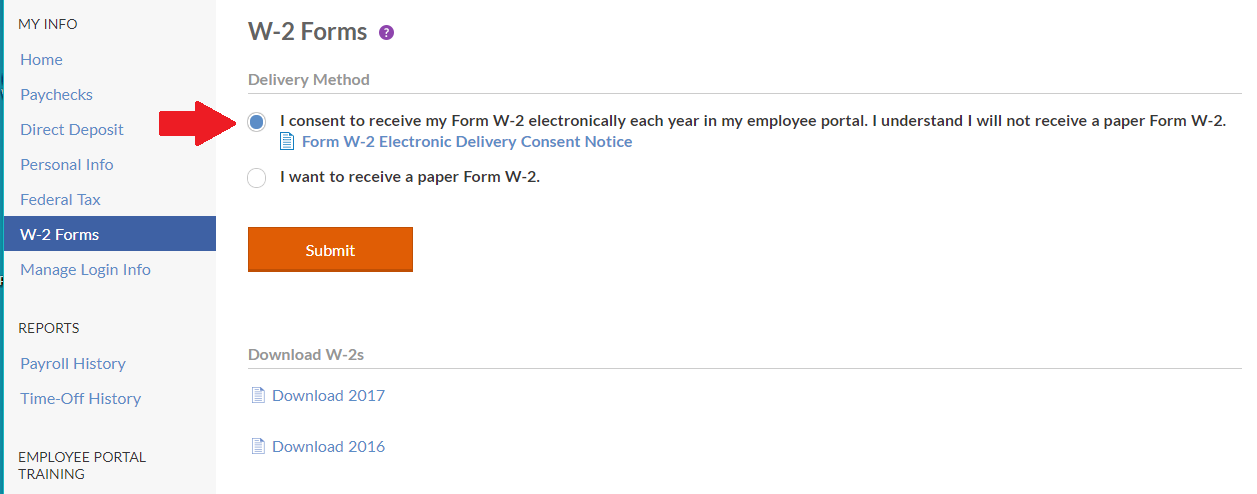Click the file icon next to Download 2017
The image size is (1257, 494).
coord(258,395)
